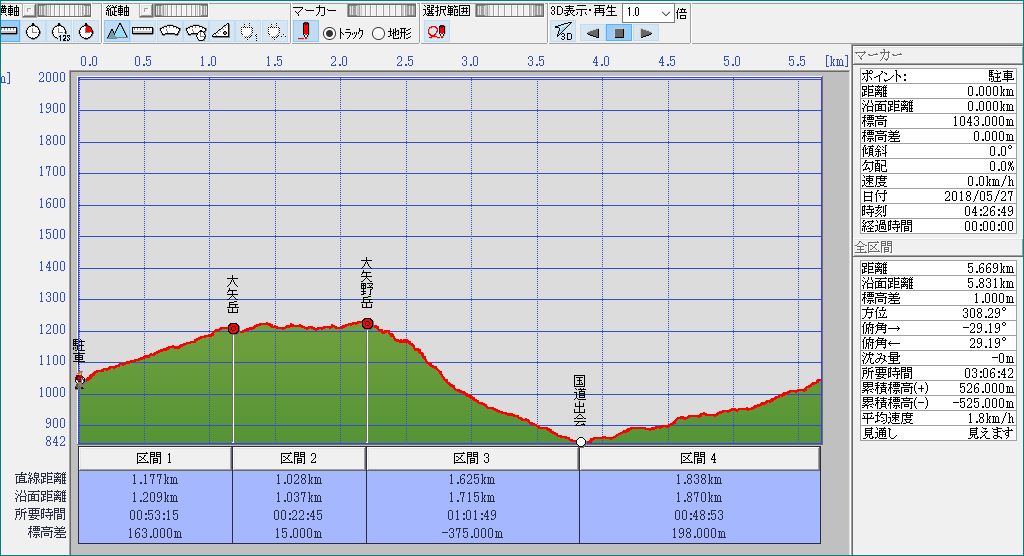Stop 3D playback
The width and height of the screenshot is (1024, 556).
(x=619, y=33)
